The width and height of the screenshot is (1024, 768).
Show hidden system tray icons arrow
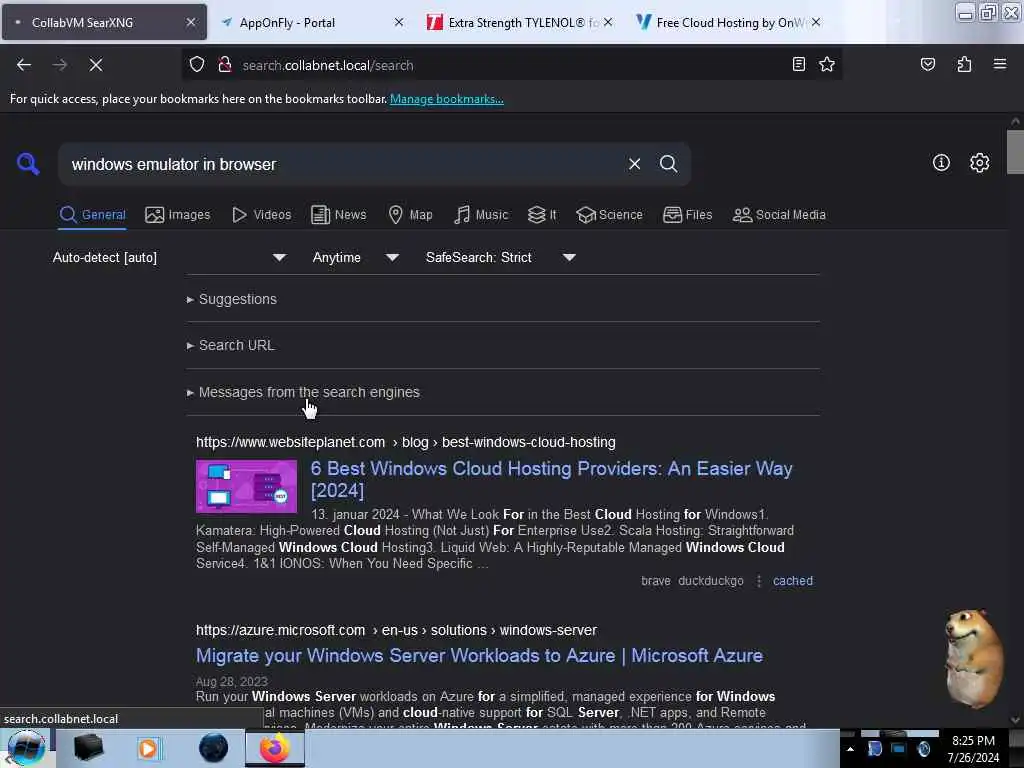pyautogui.click(x=850, y=749)
